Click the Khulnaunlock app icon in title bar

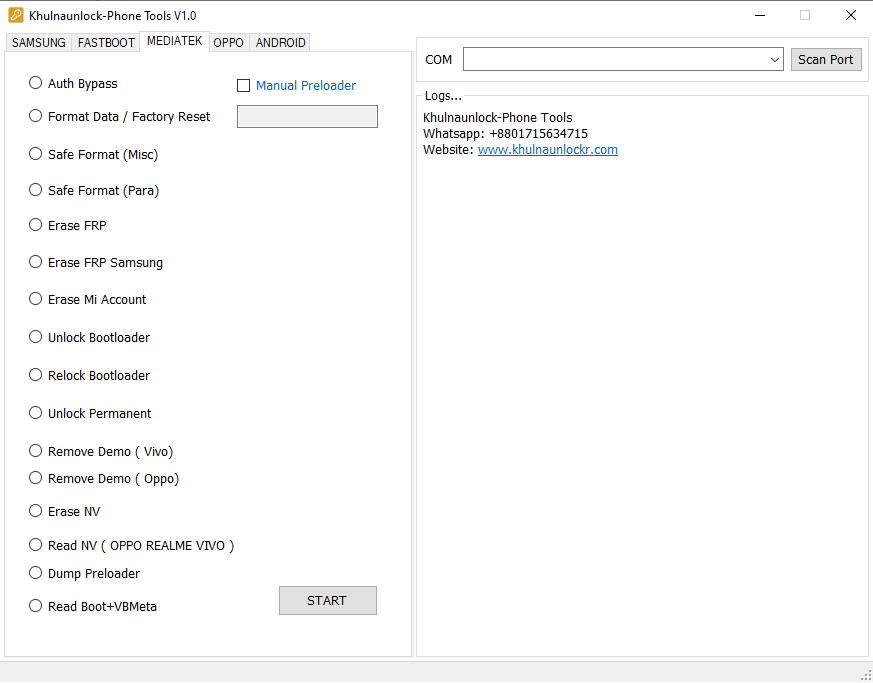point(16,15)
